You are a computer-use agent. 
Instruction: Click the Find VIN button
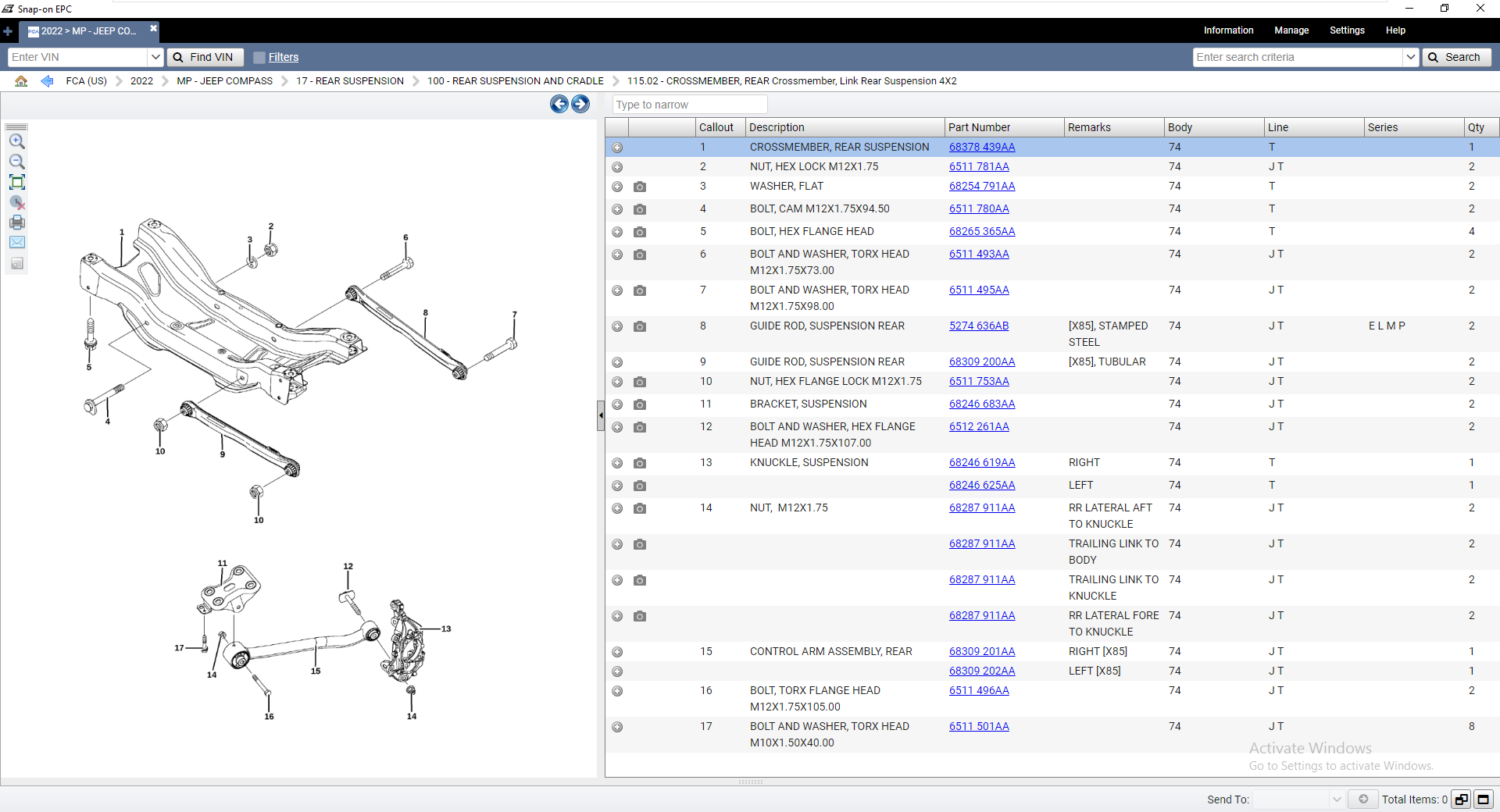point(205,57)
